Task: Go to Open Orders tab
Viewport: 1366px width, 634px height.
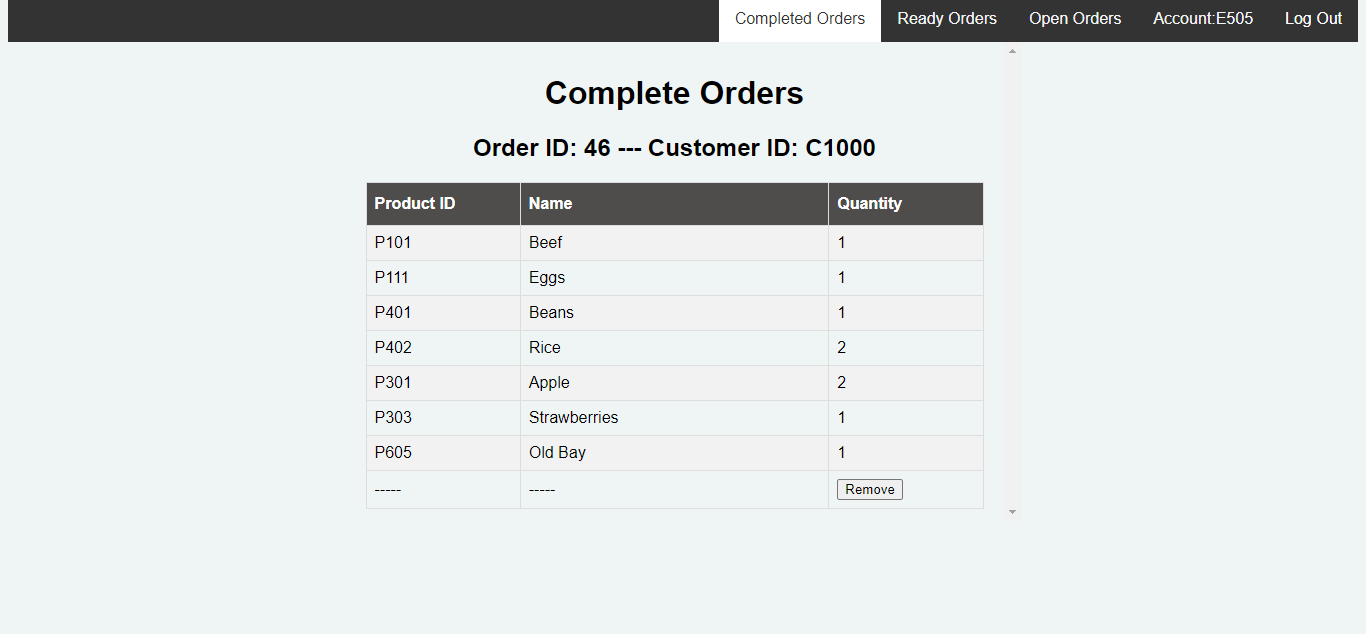Action: pyautogui.click(x=1075, y=19)
